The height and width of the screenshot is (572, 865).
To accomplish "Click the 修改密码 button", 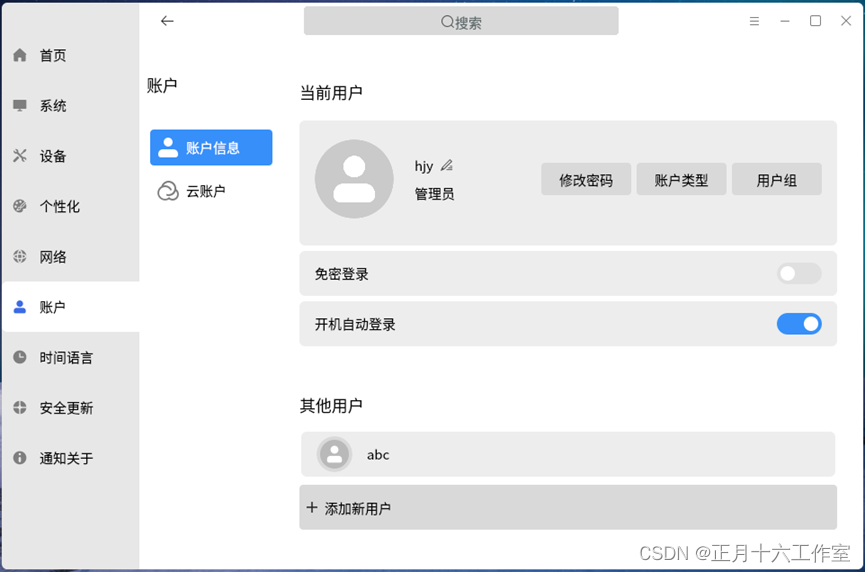I will (586, 179).
